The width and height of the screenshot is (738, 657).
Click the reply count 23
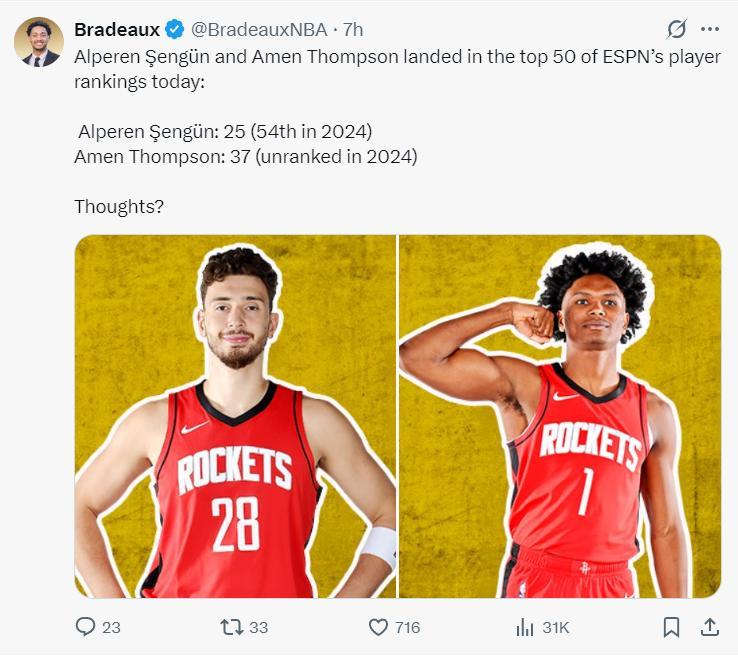pos(111,628)
